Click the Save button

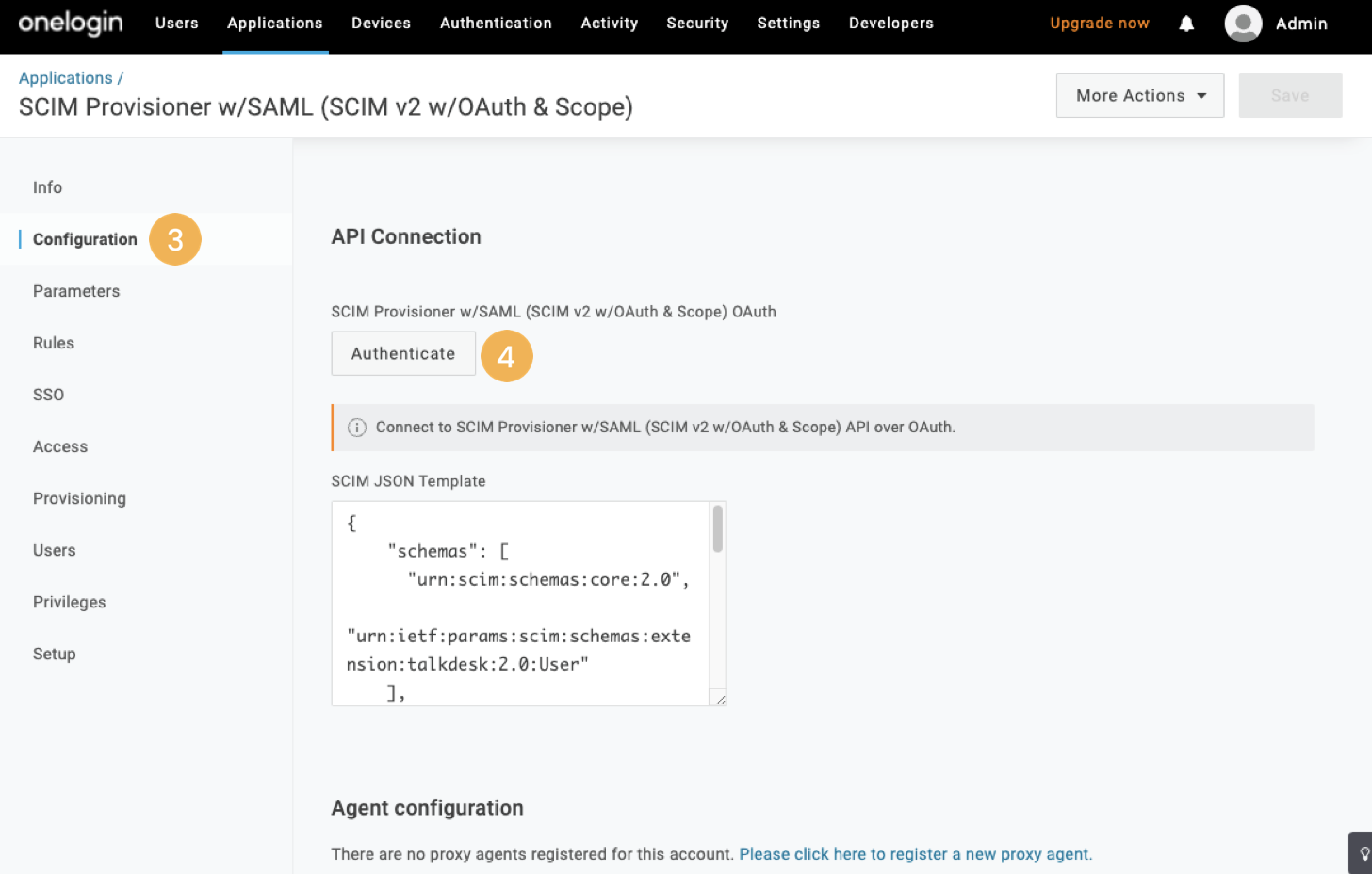click(x=1290, y=95)
